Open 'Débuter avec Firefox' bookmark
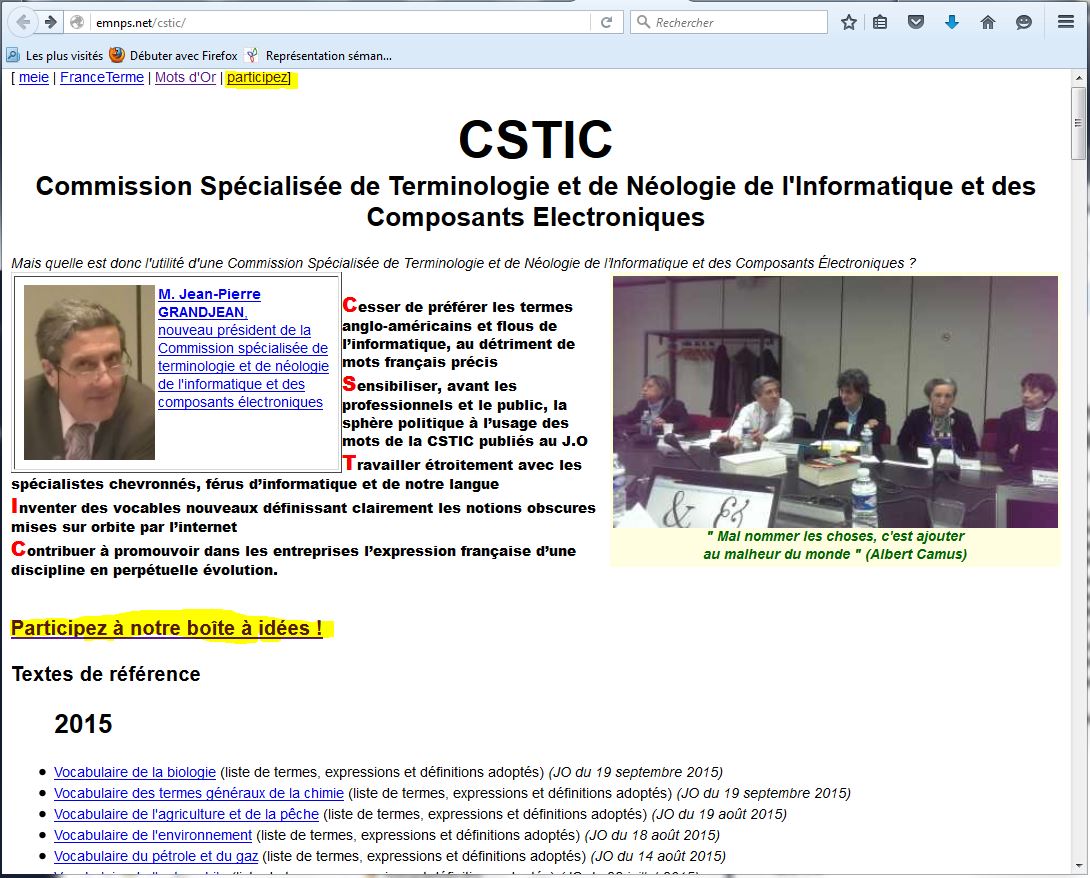Viewport: 1090px width, 878px height. tap(176, 56)
